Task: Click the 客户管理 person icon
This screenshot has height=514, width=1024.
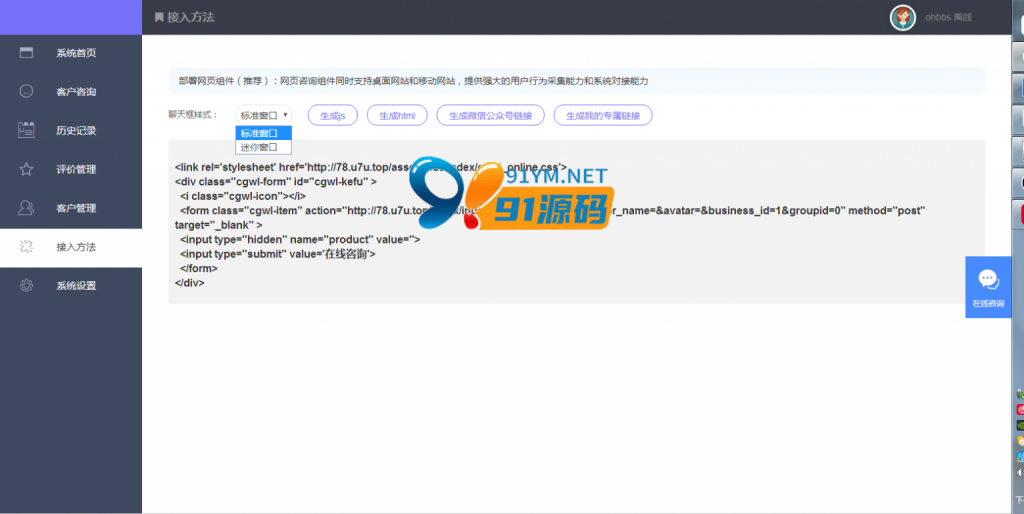Action: click(27, 208)
